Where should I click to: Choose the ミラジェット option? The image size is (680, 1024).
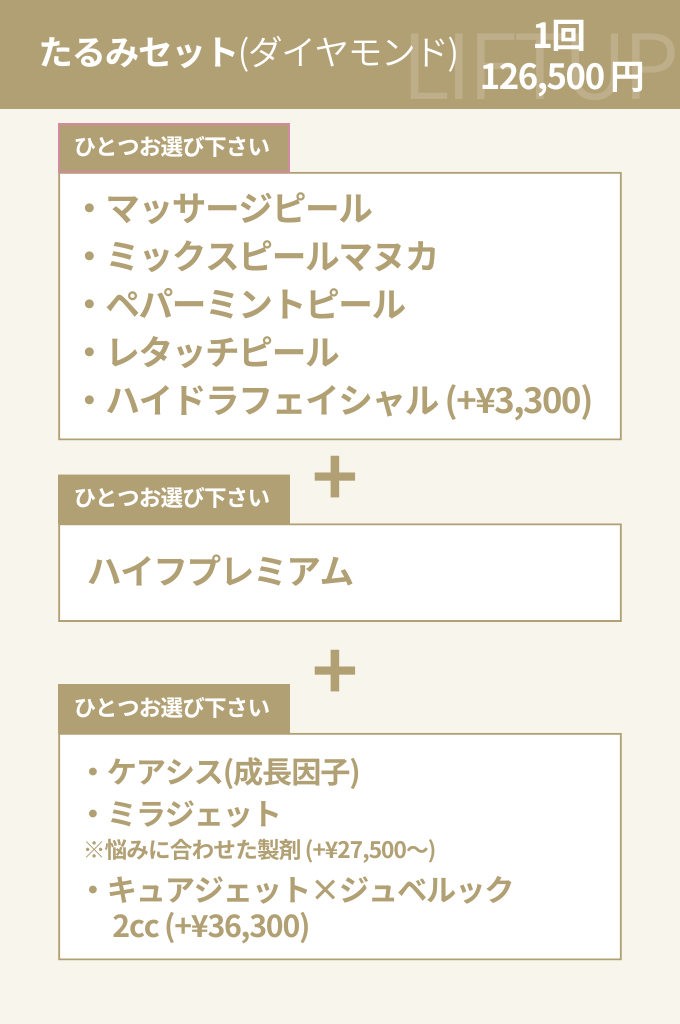click(194, 811)
